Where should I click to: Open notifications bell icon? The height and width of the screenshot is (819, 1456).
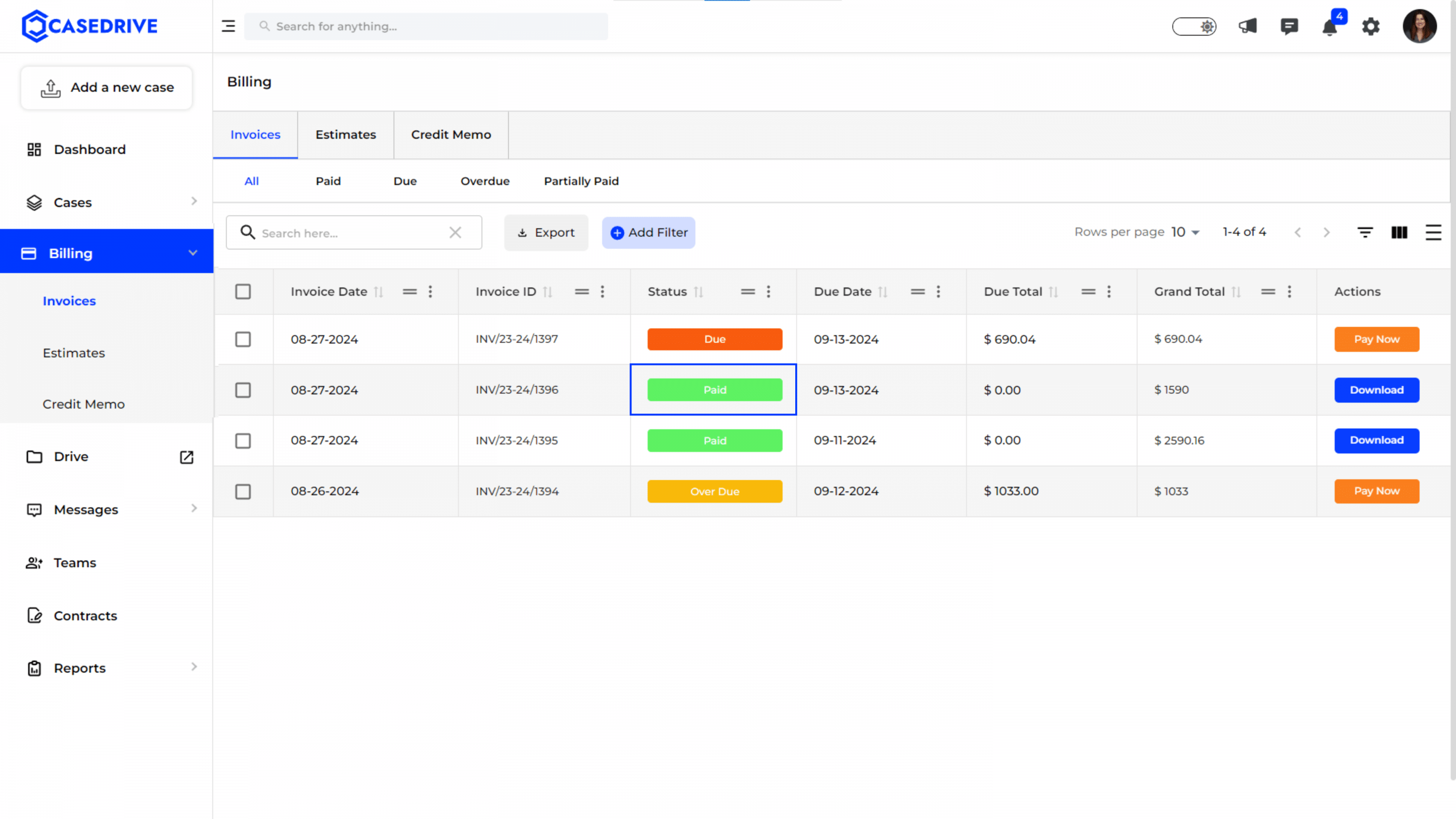[1330, 27]
